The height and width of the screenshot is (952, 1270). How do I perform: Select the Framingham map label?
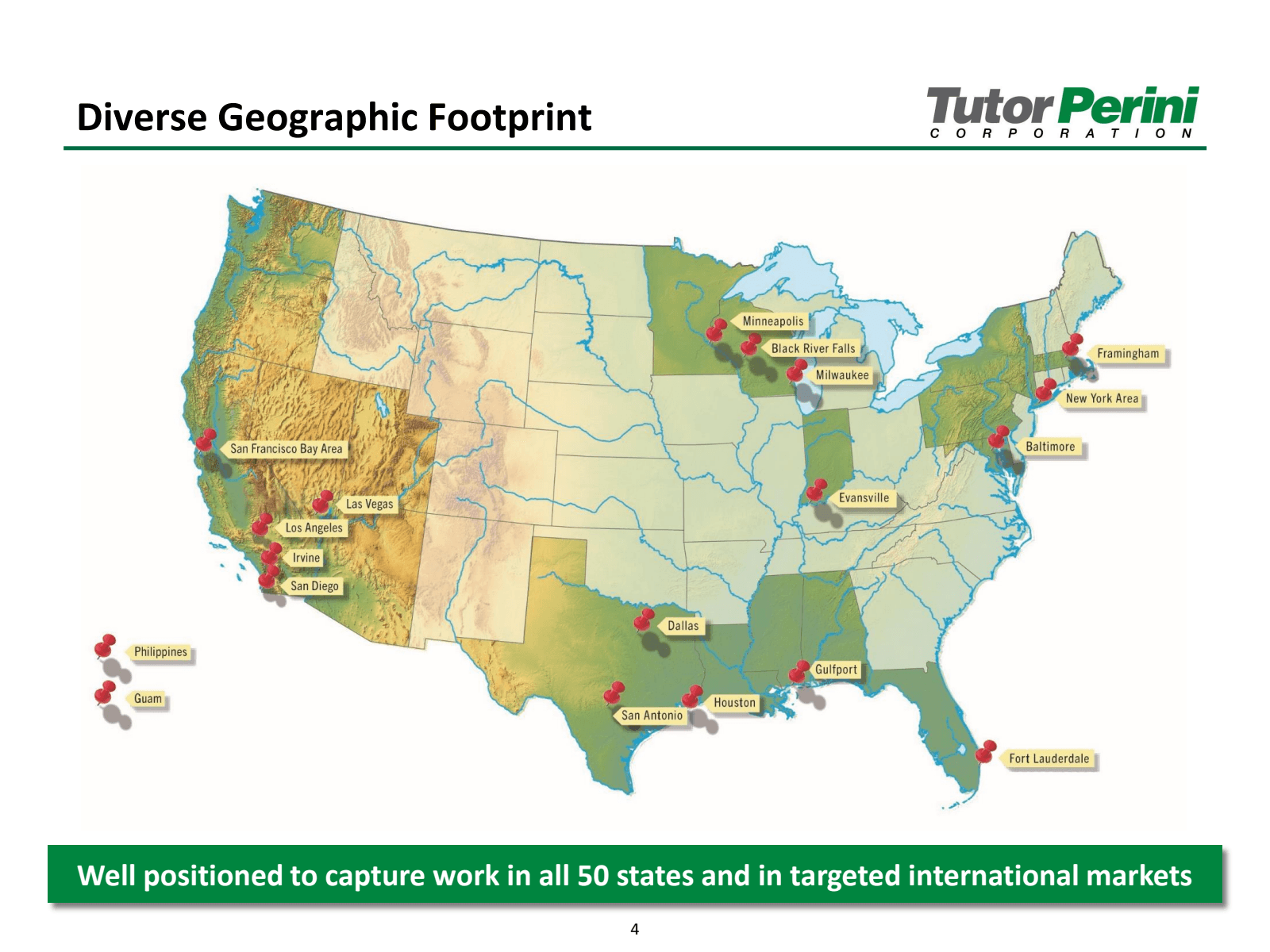point(1126,354)
